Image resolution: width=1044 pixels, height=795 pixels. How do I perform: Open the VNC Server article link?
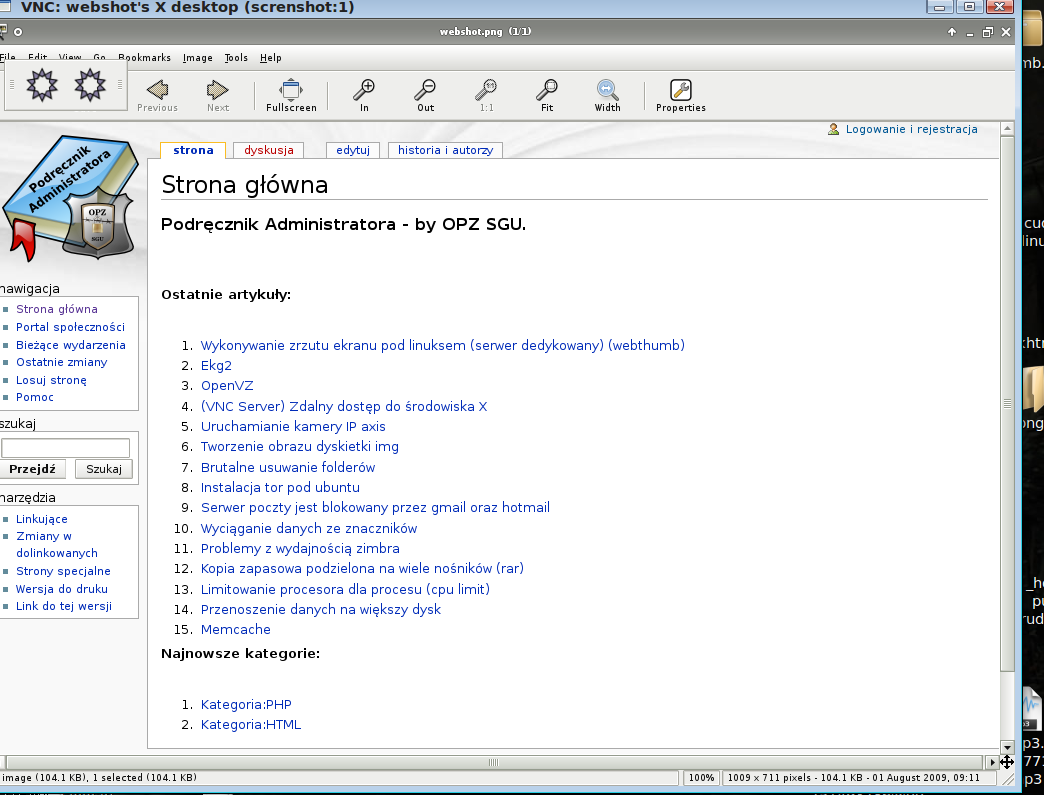[344, 406]
